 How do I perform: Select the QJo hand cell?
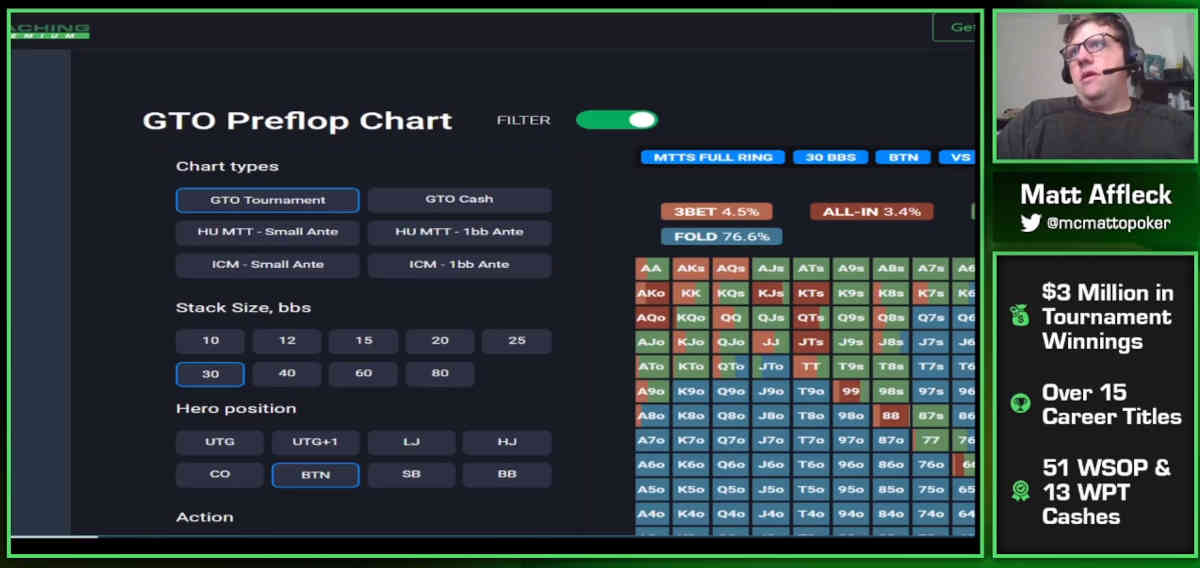[x=730, y=342]
